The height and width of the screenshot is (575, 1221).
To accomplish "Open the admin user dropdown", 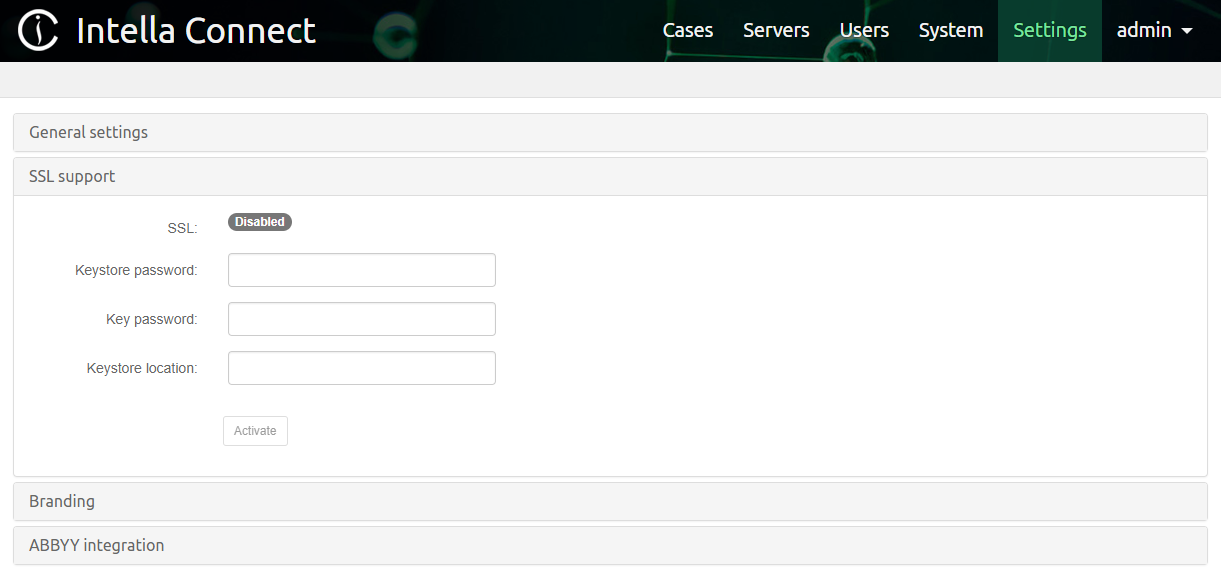I will [1154, 31].
